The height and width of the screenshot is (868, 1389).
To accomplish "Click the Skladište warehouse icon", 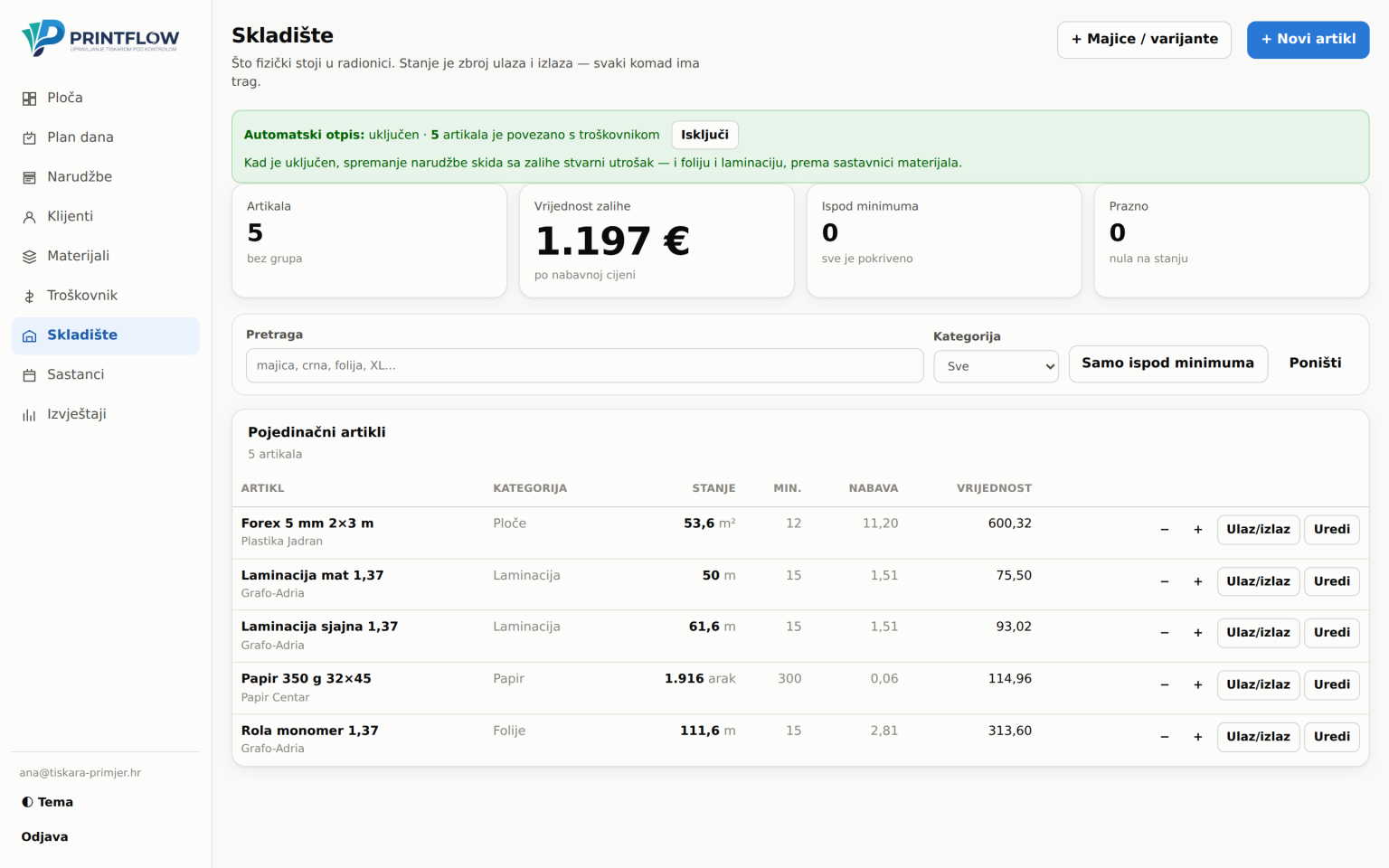I will (30, 336).
